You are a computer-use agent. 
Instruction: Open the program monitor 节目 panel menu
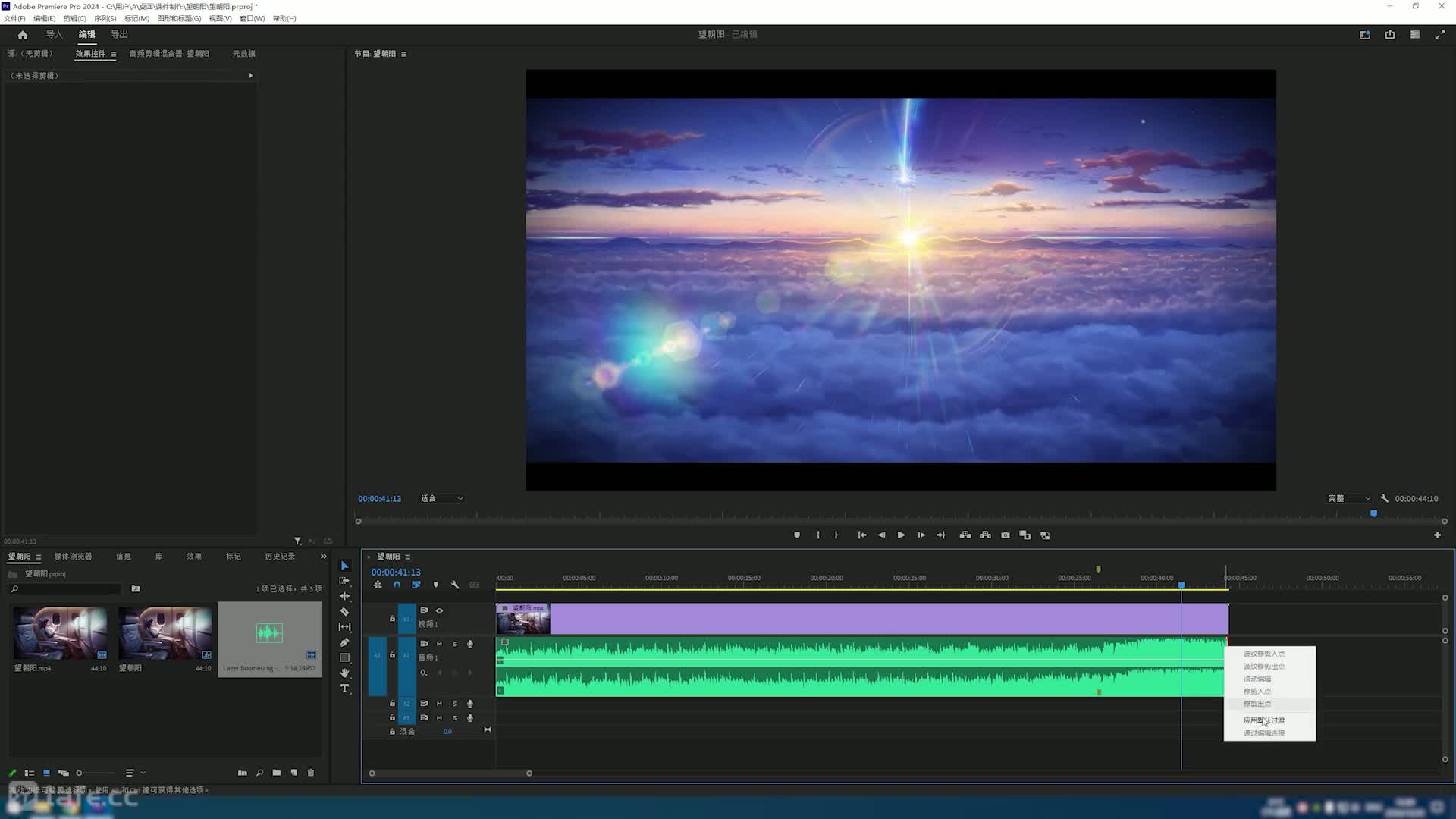point(403,54)
